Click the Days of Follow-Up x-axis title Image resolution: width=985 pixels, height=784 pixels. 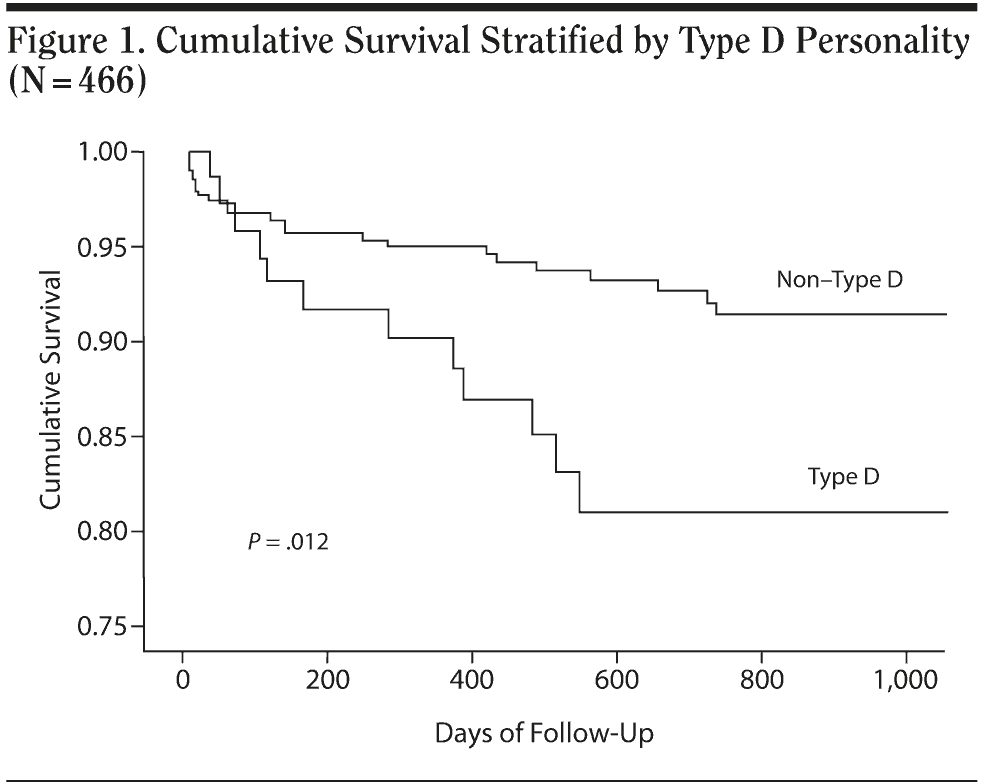pos(545,733)
